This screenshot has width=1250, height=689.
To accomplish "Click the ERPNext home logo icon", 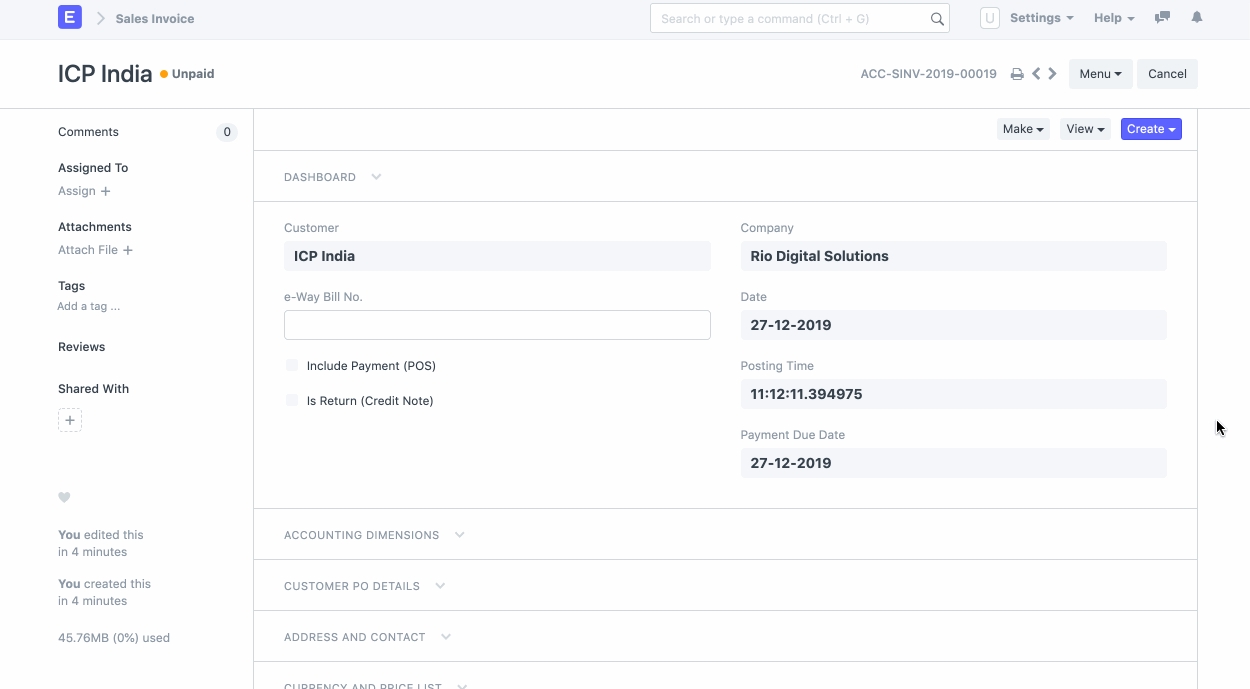I will pyautogui.click(x=70, y=18).
